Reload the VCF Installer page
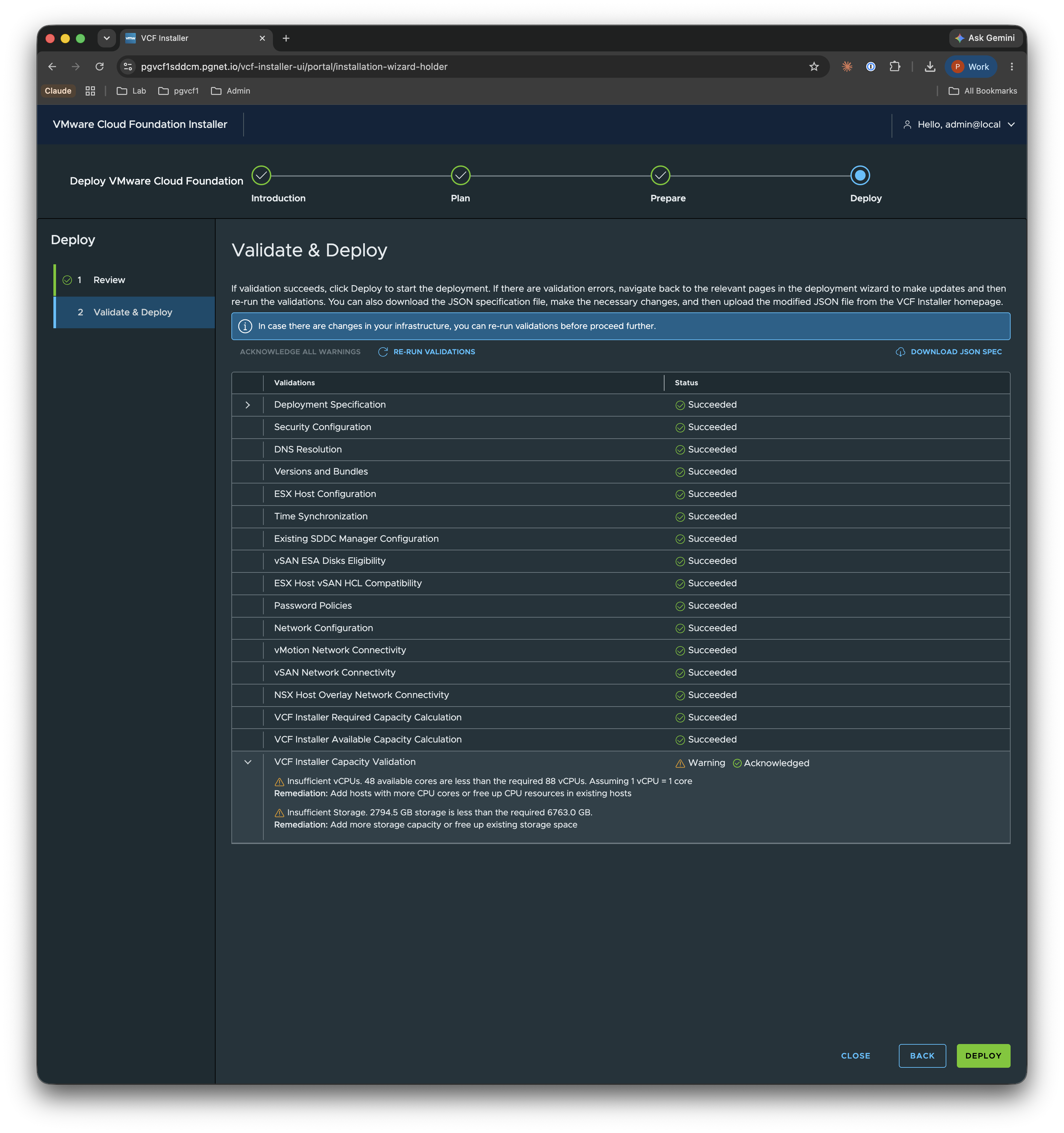 click(100, 67)
